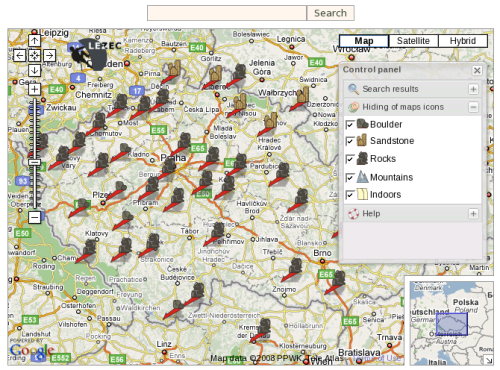The height and width of the screenshot is (370, 500).
Task: Pan the map up with arrow
Action: 34,40
